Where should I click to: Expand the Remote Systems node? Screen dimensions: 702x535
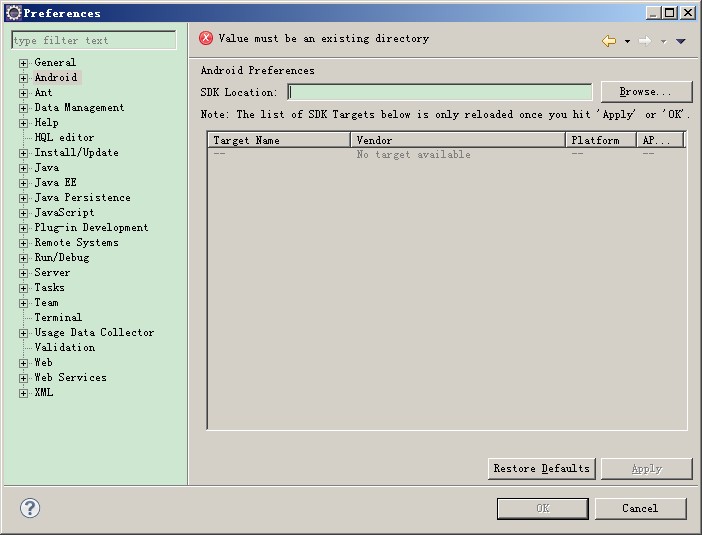23,243
